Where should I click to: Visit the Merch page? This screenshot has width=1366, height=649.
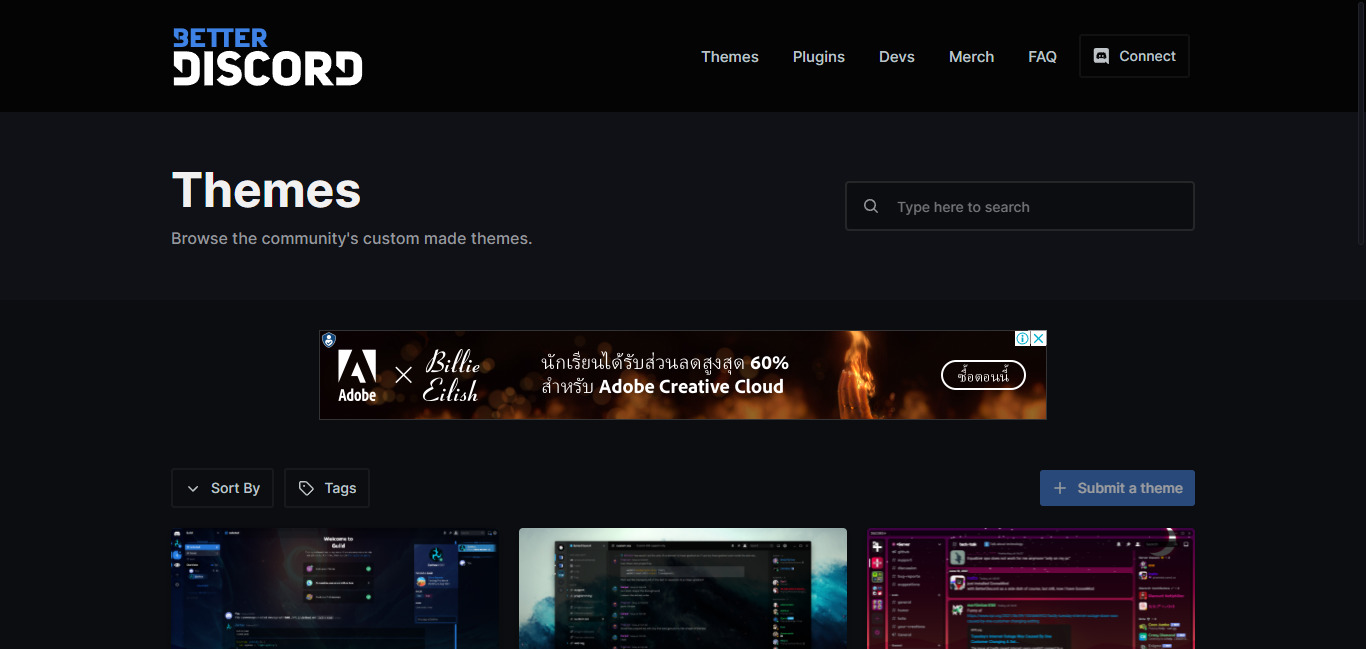pyautogui.click(x=971, y=57)
